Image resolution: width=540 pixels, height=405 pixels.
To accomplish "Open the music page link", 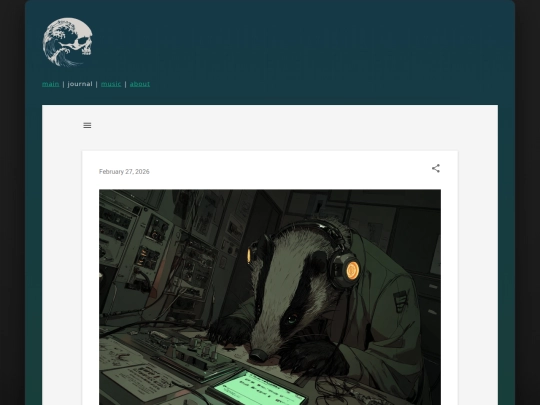I will point(111,84).
